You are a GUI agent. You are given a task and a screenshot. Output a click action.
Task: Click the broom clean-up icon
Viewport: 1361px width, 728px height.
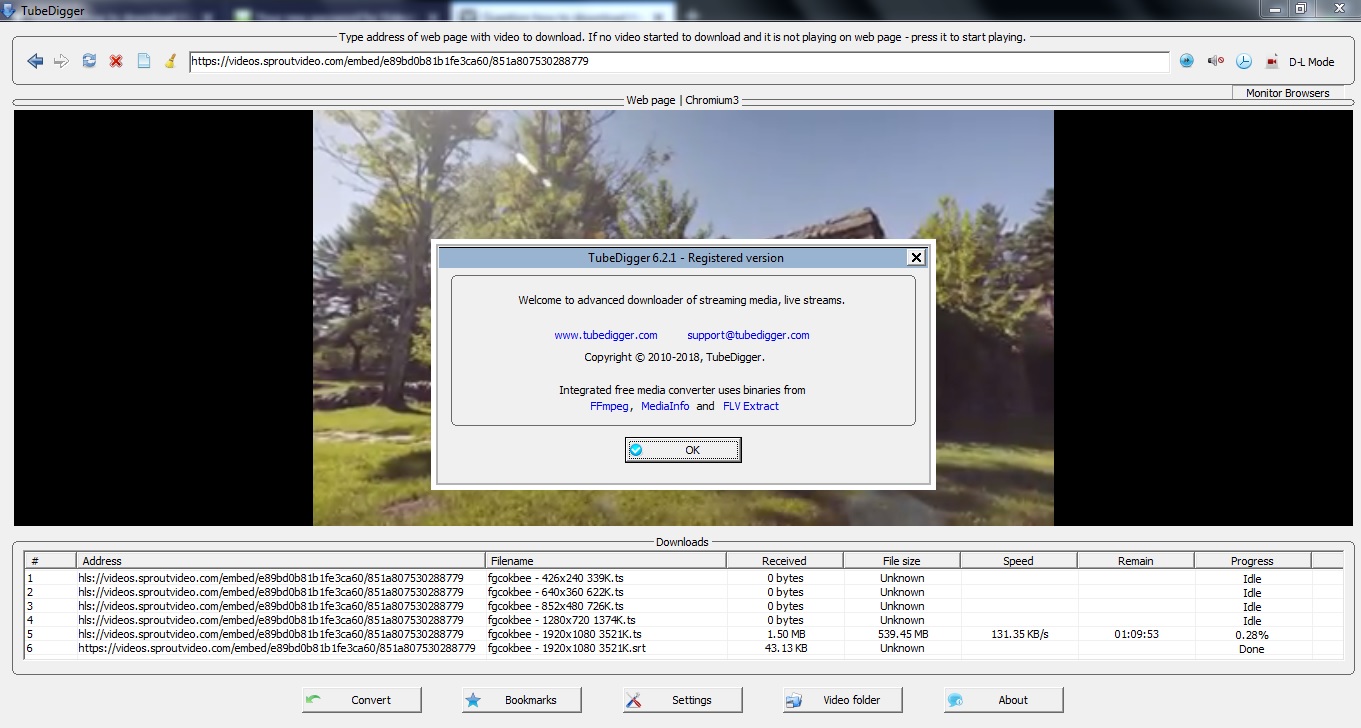coord(170,61)
